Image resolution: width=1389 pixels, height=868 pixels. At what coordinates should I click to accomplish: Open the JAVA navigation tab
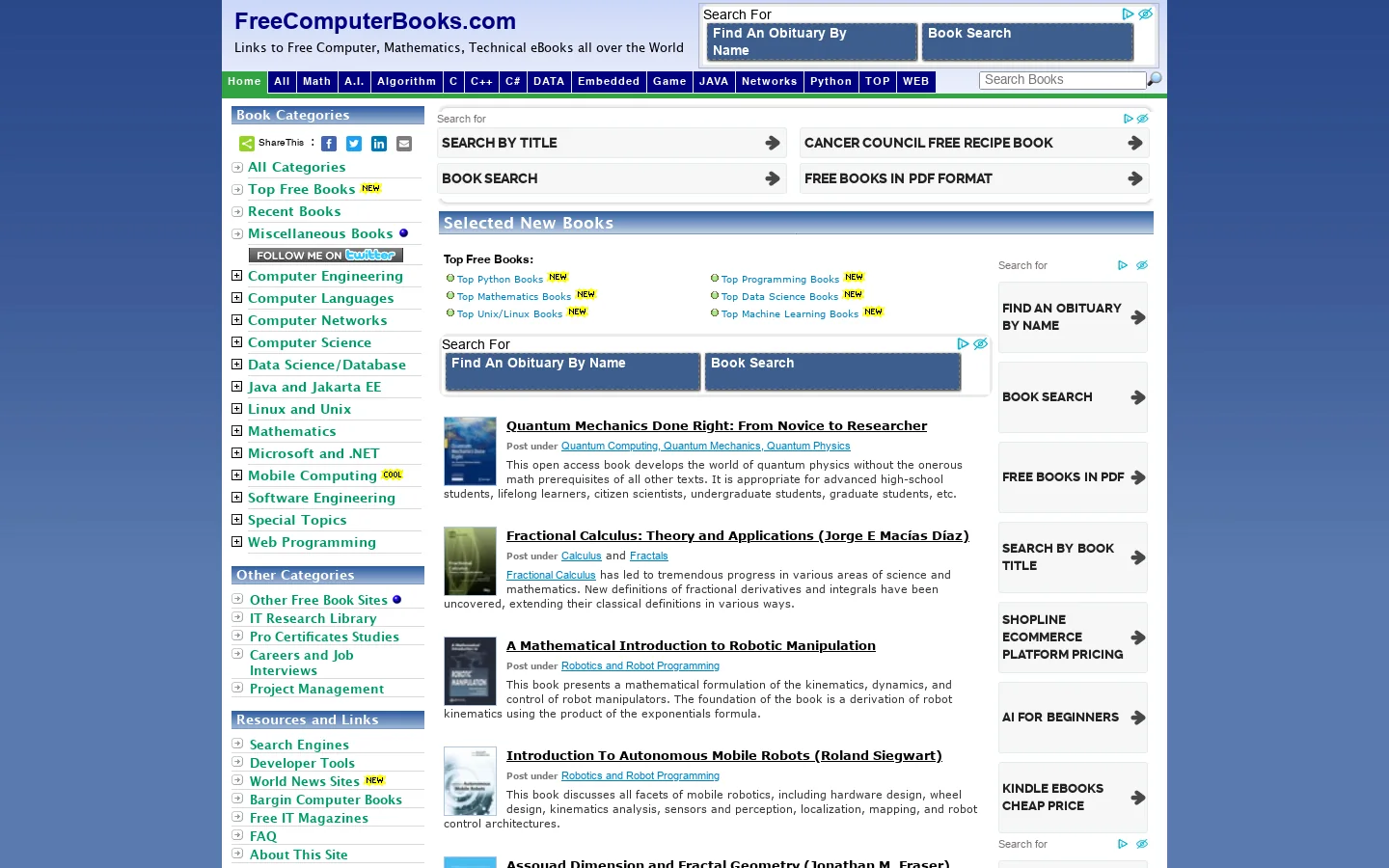714,82
